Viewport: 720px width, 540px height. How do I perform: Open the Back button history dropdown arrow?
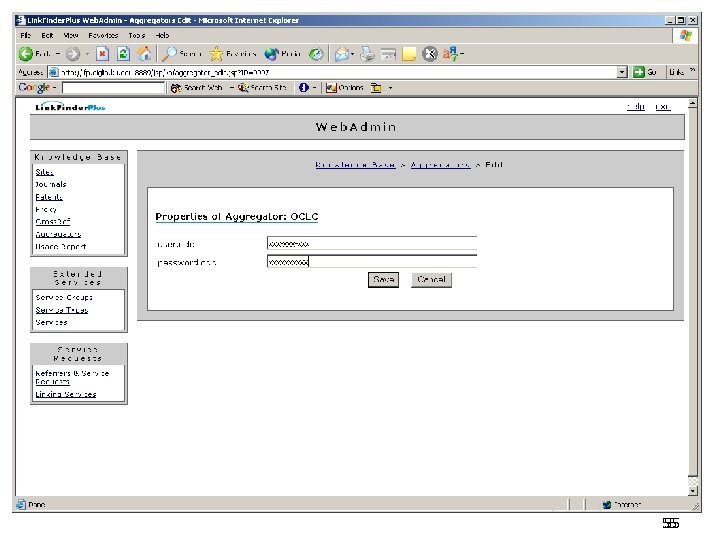(x=58, y=54)
